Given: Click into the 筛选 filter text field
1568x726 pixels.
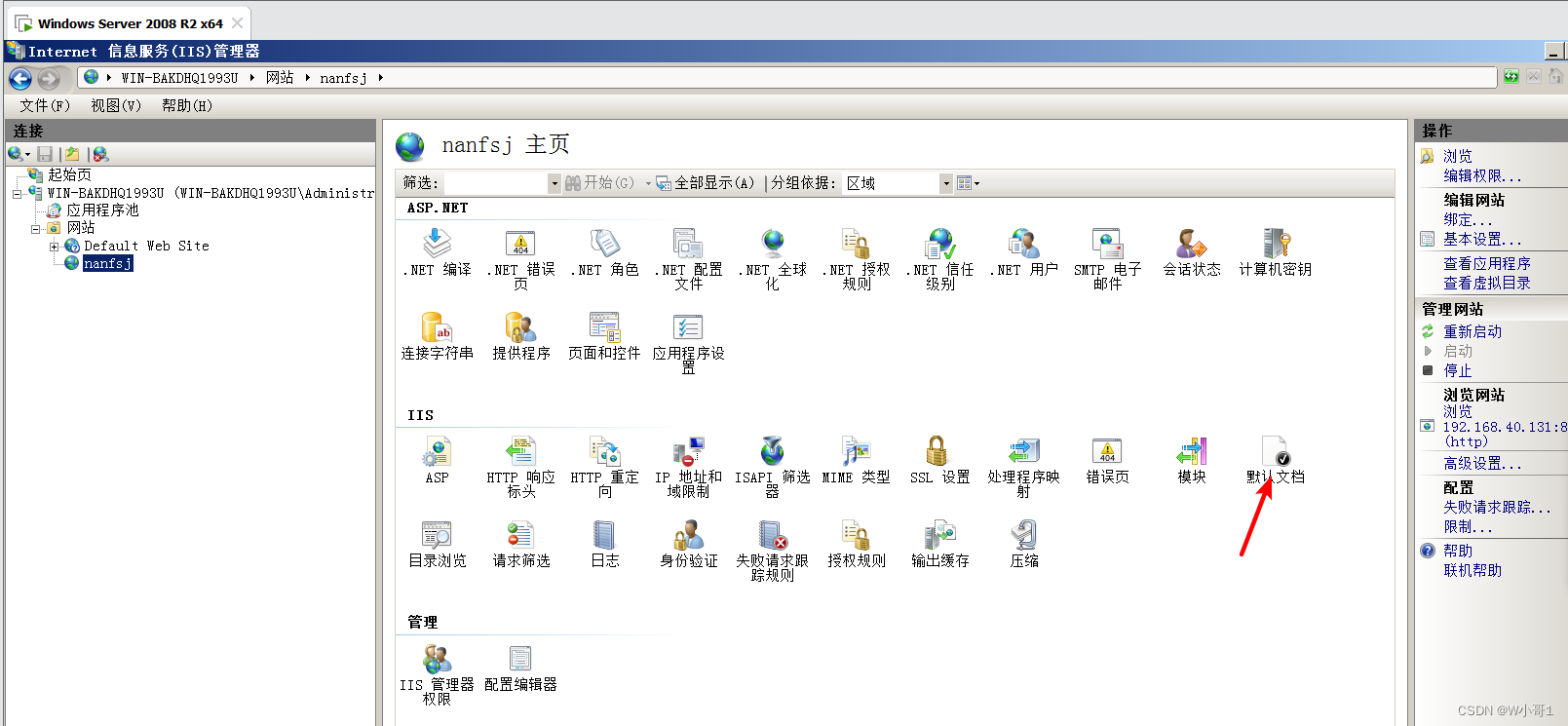Looking at the screenshot, I should click(496, 183).
